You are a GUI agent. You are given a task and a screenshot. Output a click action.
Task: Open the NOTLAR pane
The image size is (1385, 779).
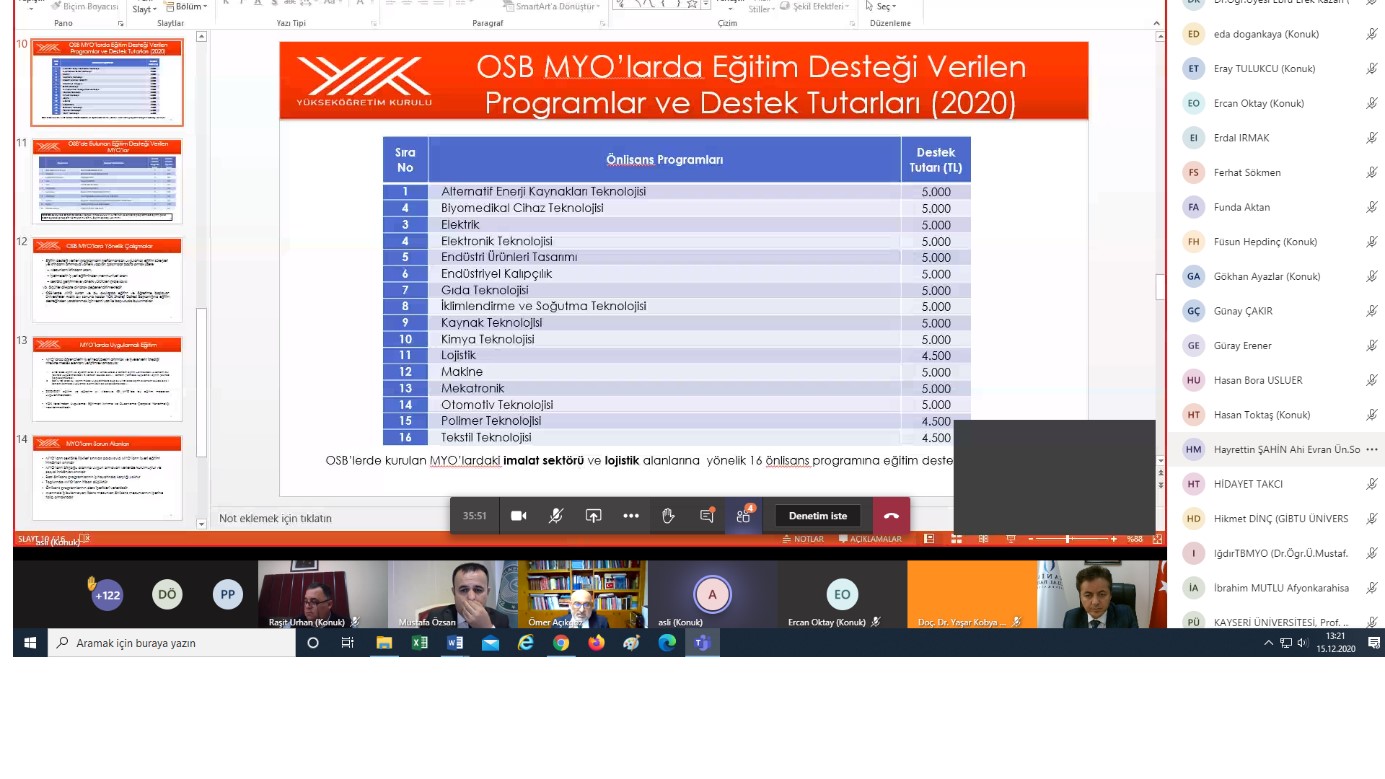click(803, 539)
